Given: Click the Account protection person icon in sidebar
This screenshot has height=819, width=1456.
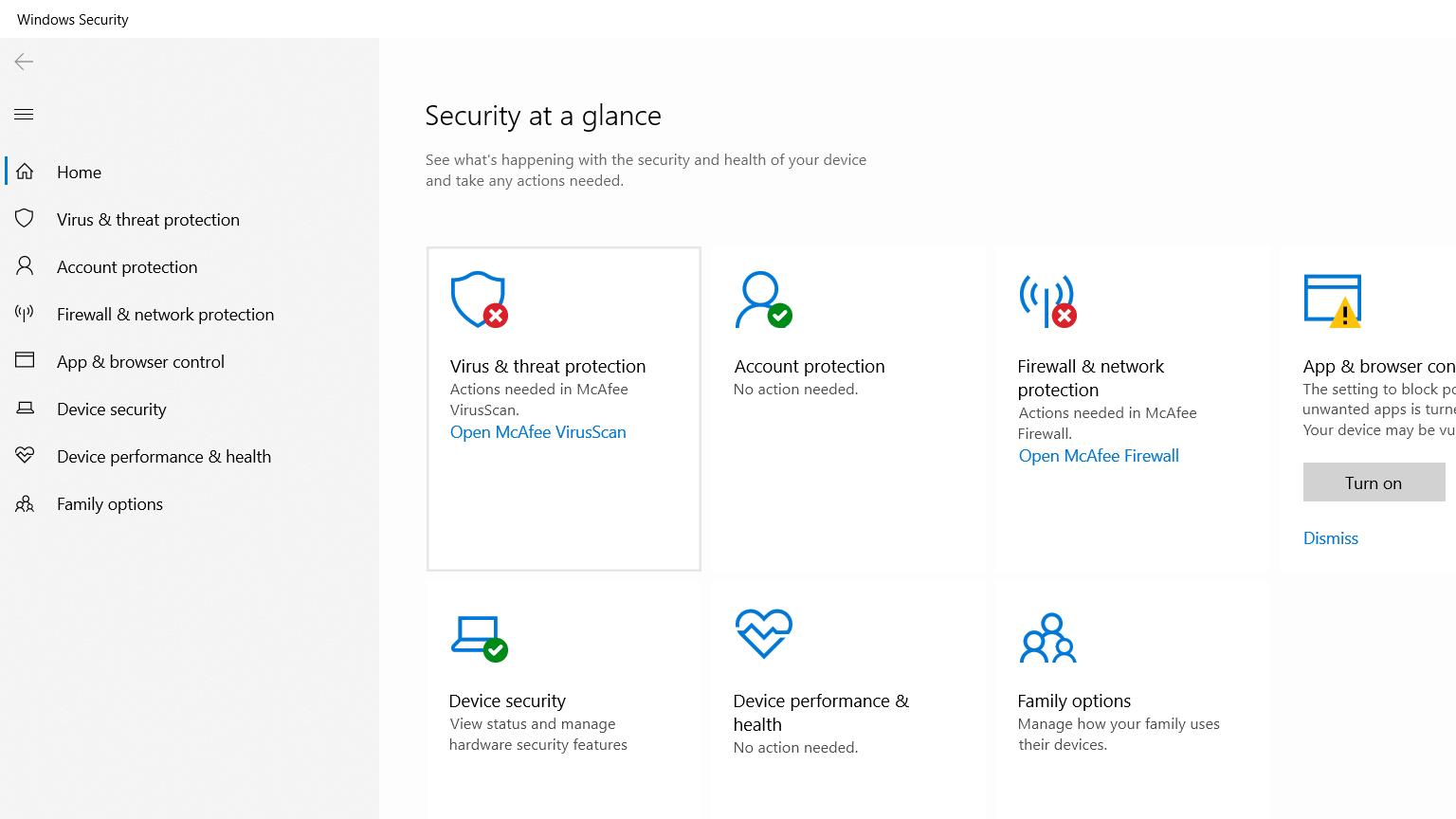Looking at the screenshot, I should (25, 266).
